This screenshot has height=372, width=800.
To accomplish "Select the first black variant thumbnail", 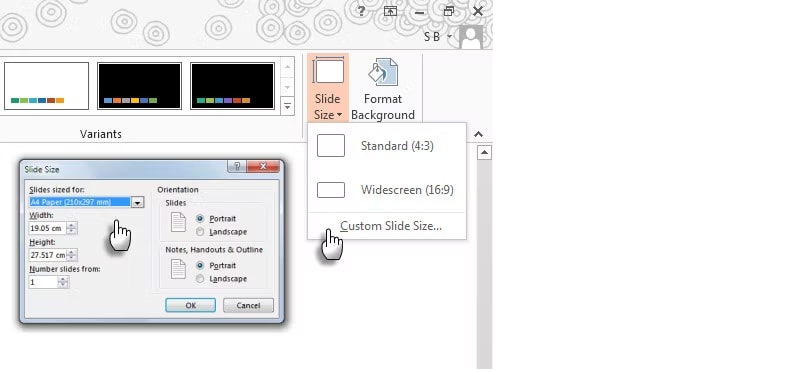I will 139,86.
